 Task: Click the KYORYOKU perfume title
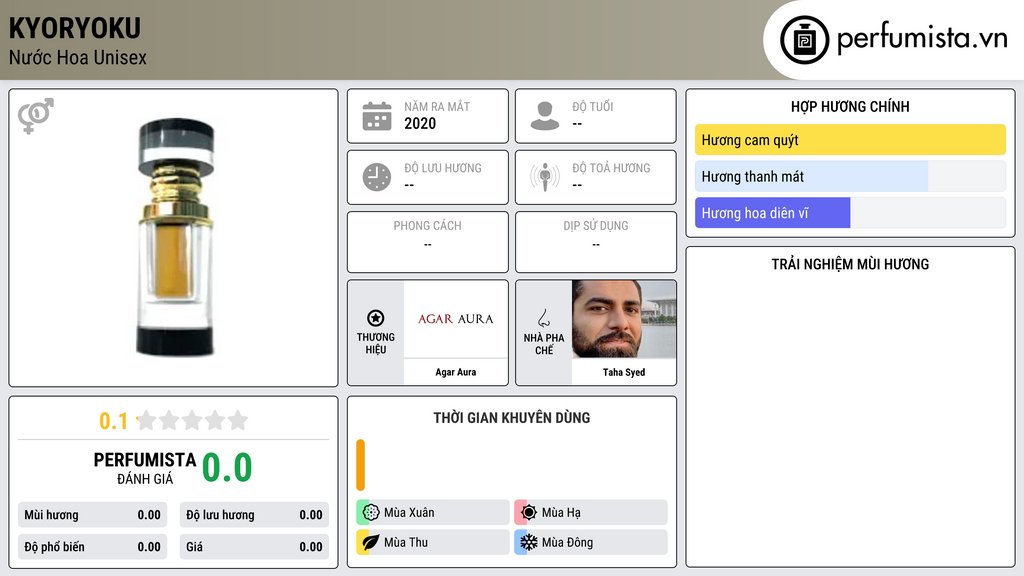coord(74,28)
